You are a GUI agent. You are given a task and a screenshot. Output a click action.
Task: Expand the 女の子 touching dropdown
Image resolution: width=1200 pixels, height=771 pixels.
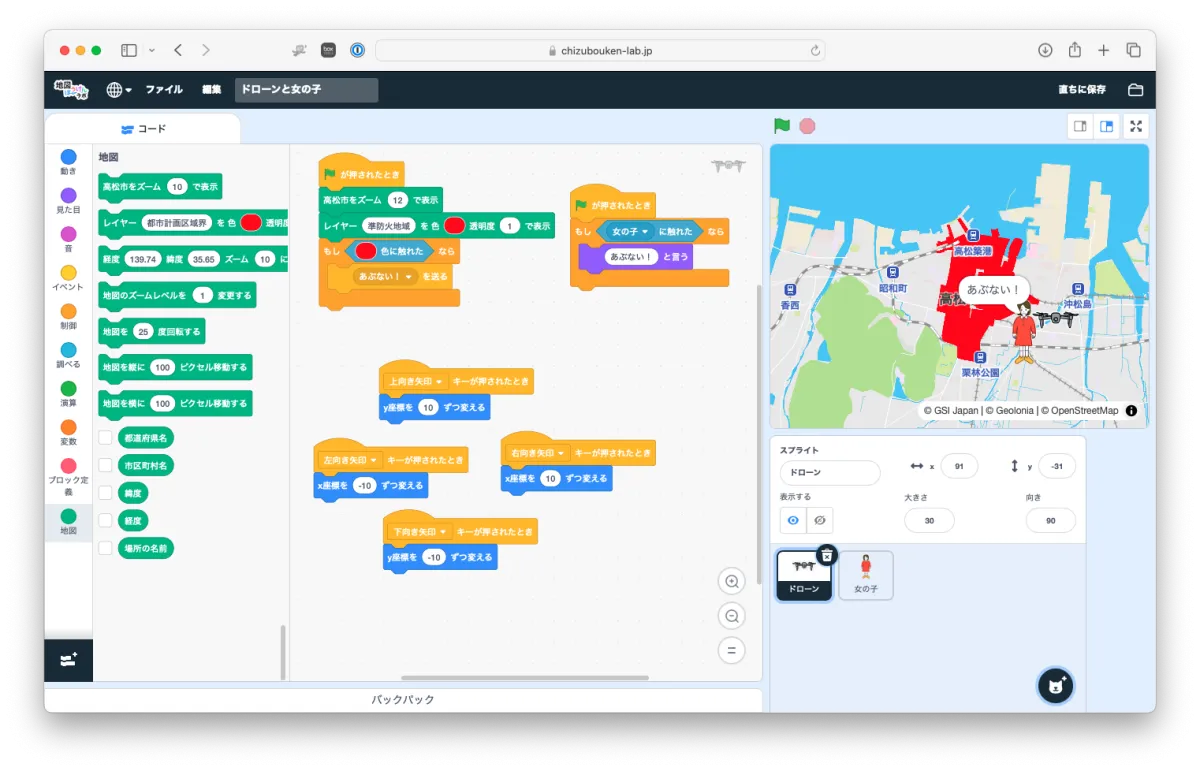point(645,232)
